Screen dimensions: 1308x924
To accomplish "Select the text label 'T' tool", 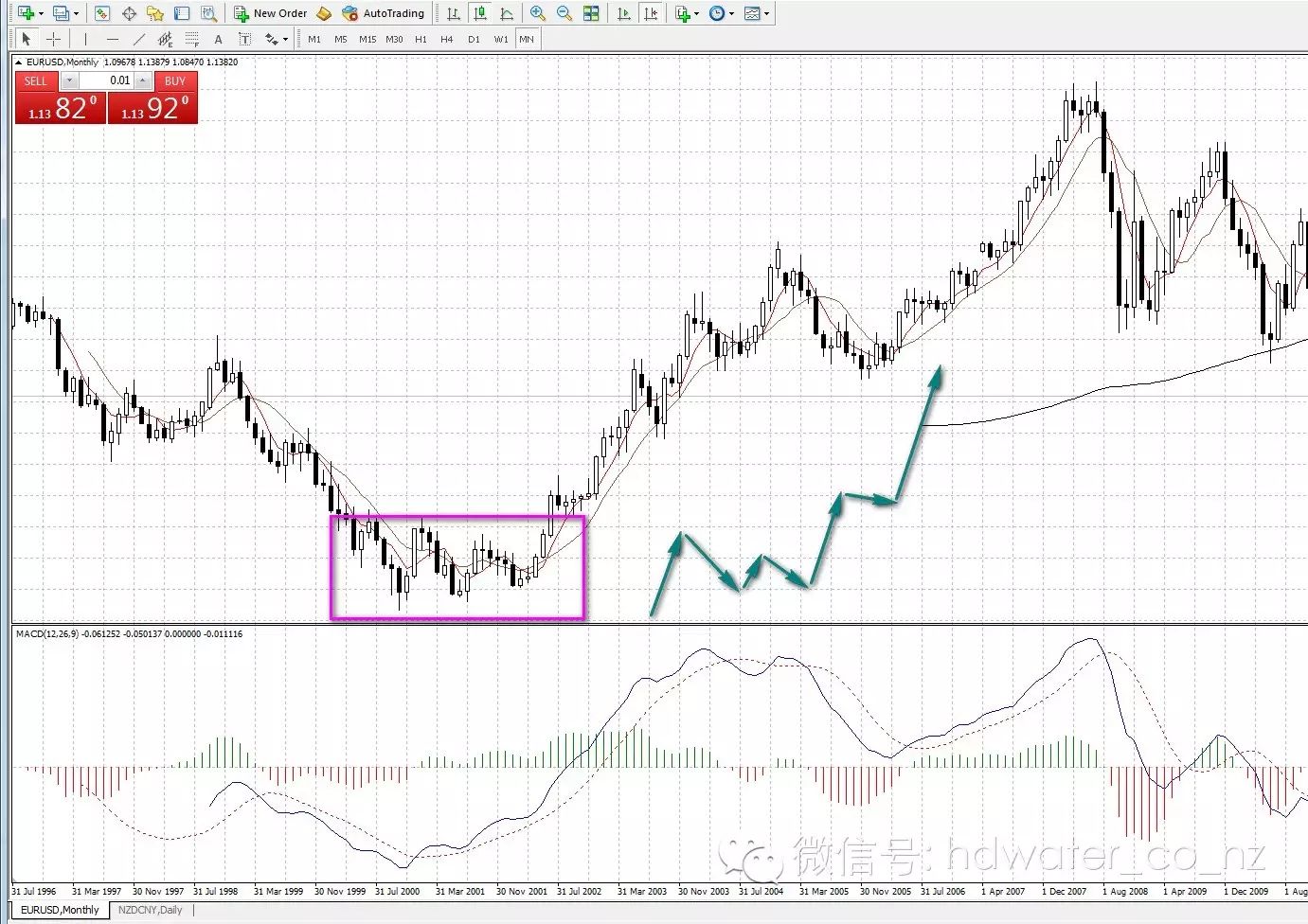I will [x=244, y=39].
